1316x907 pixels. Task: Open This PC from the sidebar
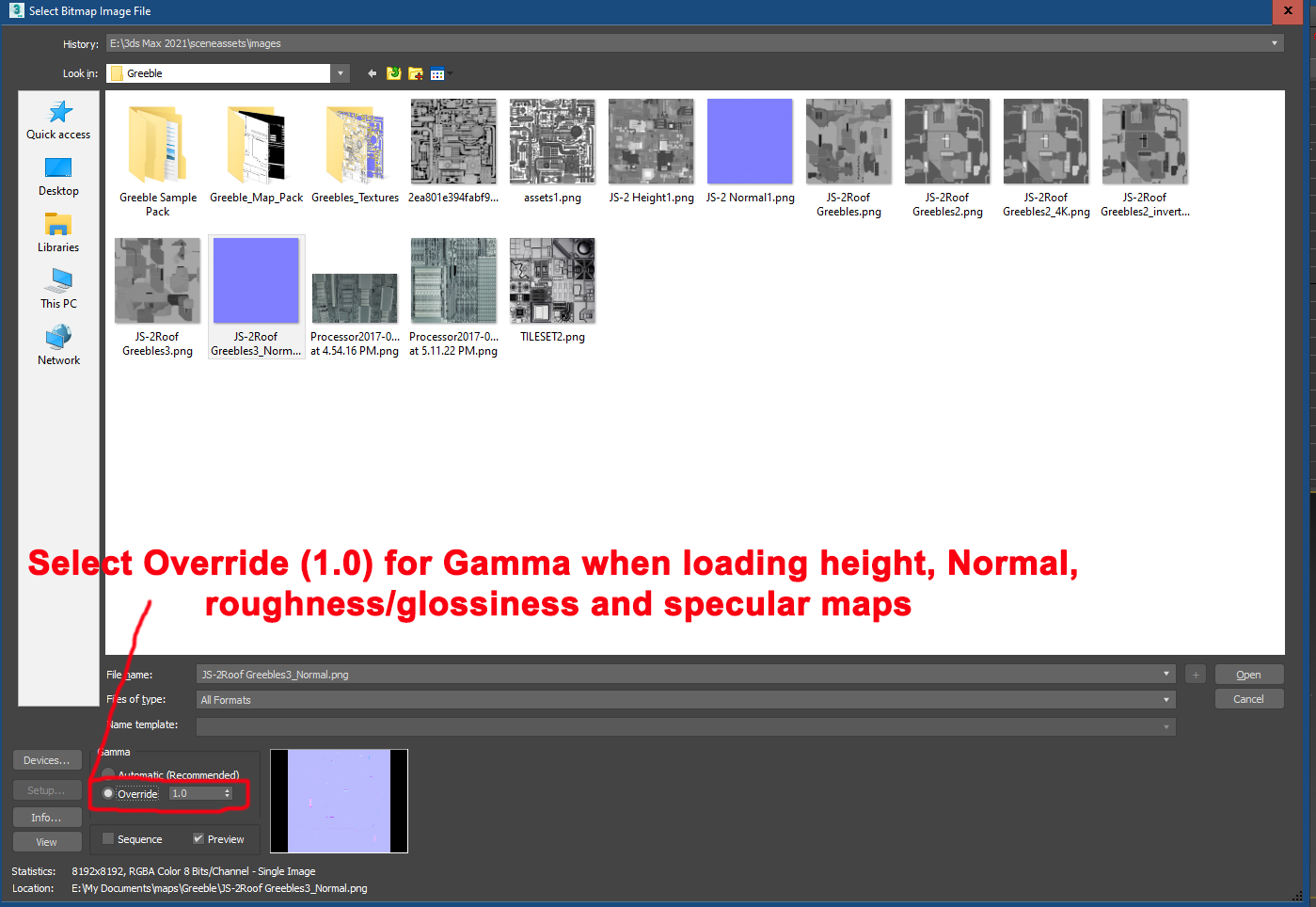click(x=57, y=287)
